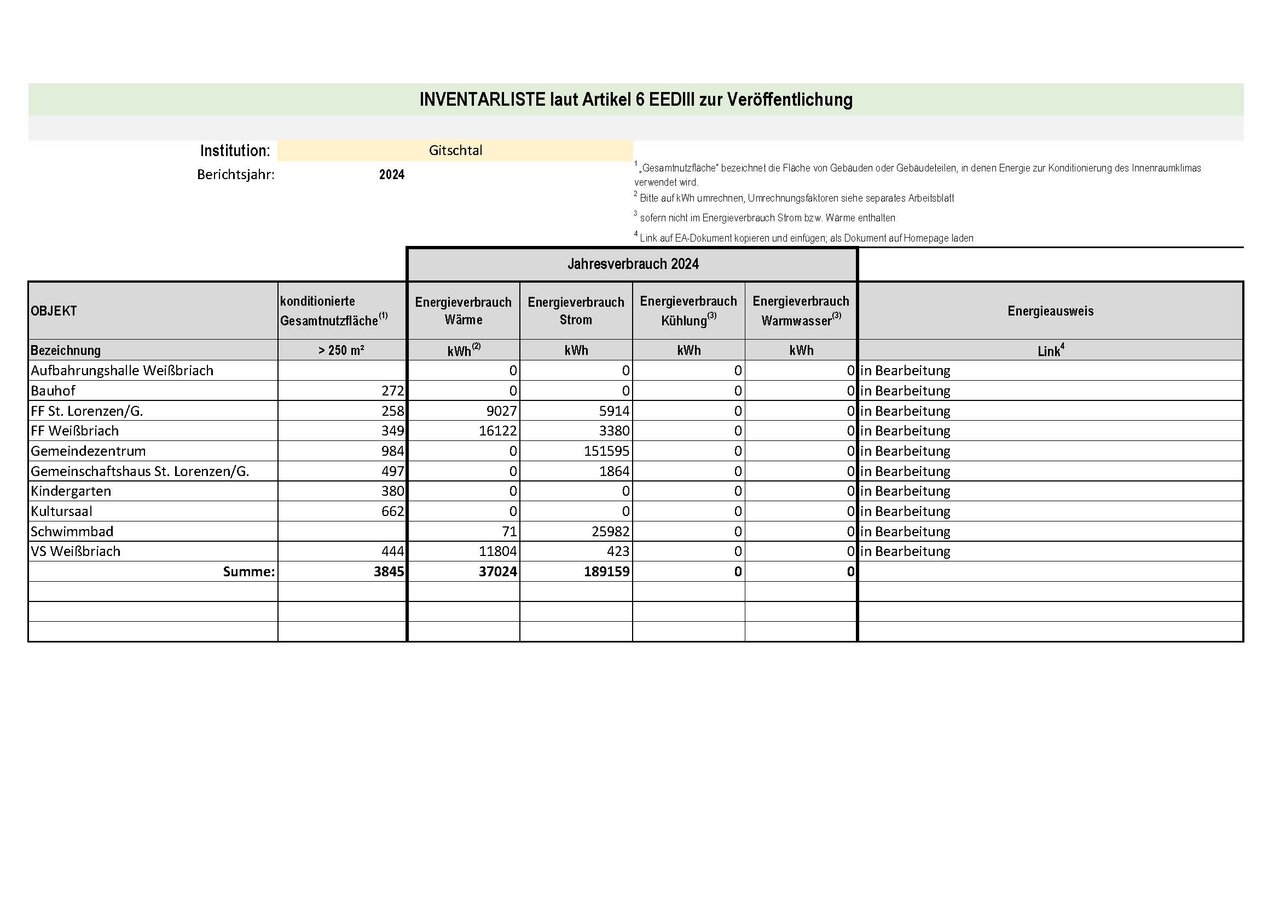Select the Summe Strom total 189159

click(x=576, y=571)
